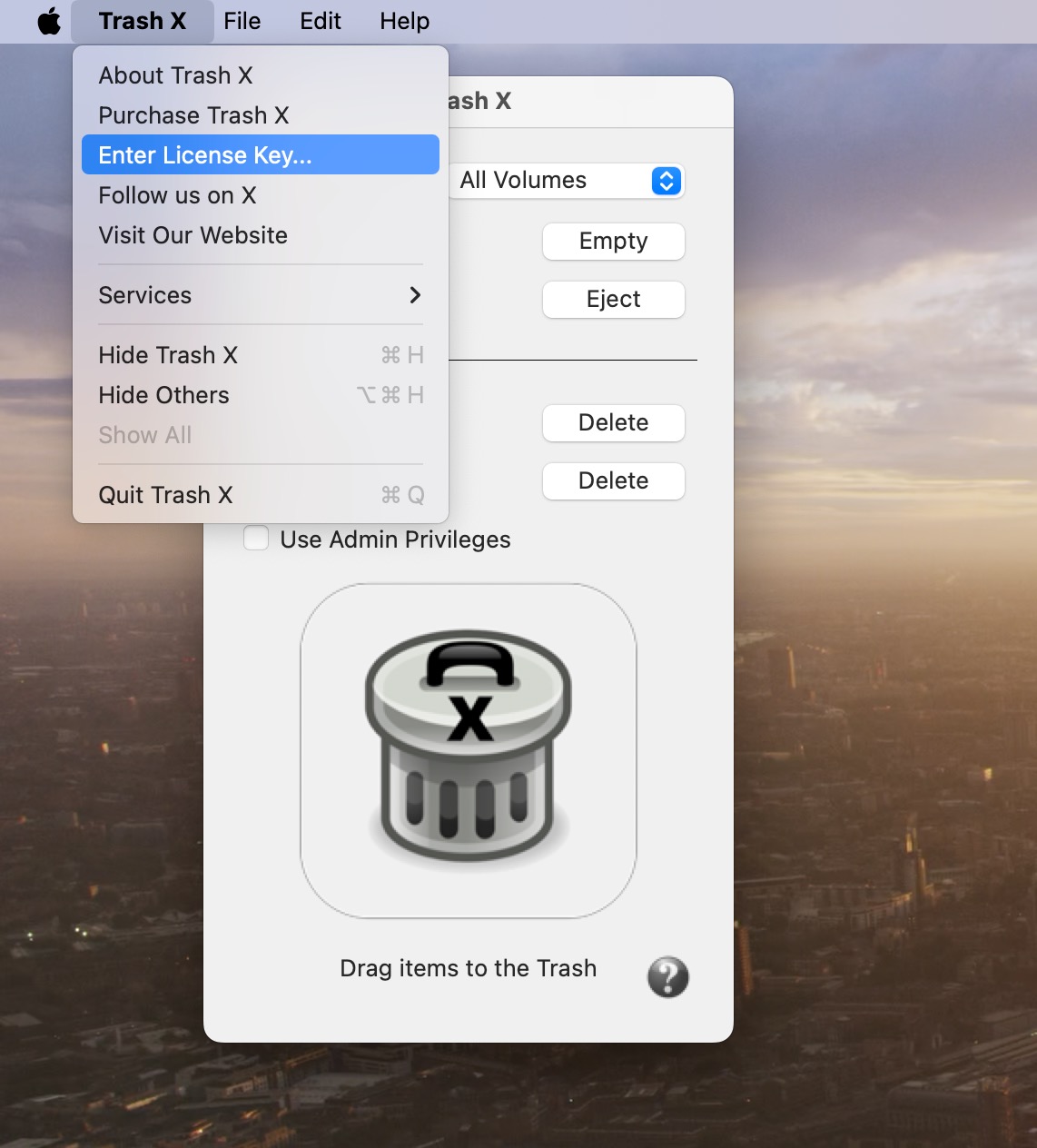Viewport: 1037px width, 1148px height.
Task: Click the Trash X trash can icon
Action: click(x=468, y=749)
